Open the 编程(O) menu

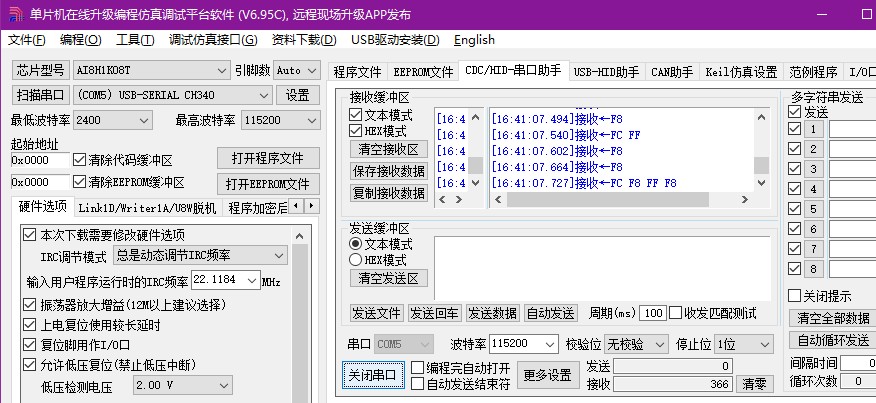[80, 40]
